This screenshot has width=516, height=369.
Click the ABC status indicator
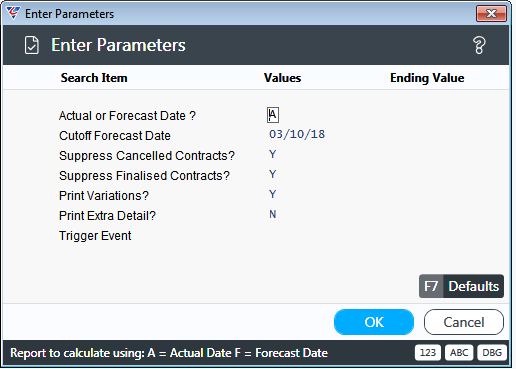(459, 353)
